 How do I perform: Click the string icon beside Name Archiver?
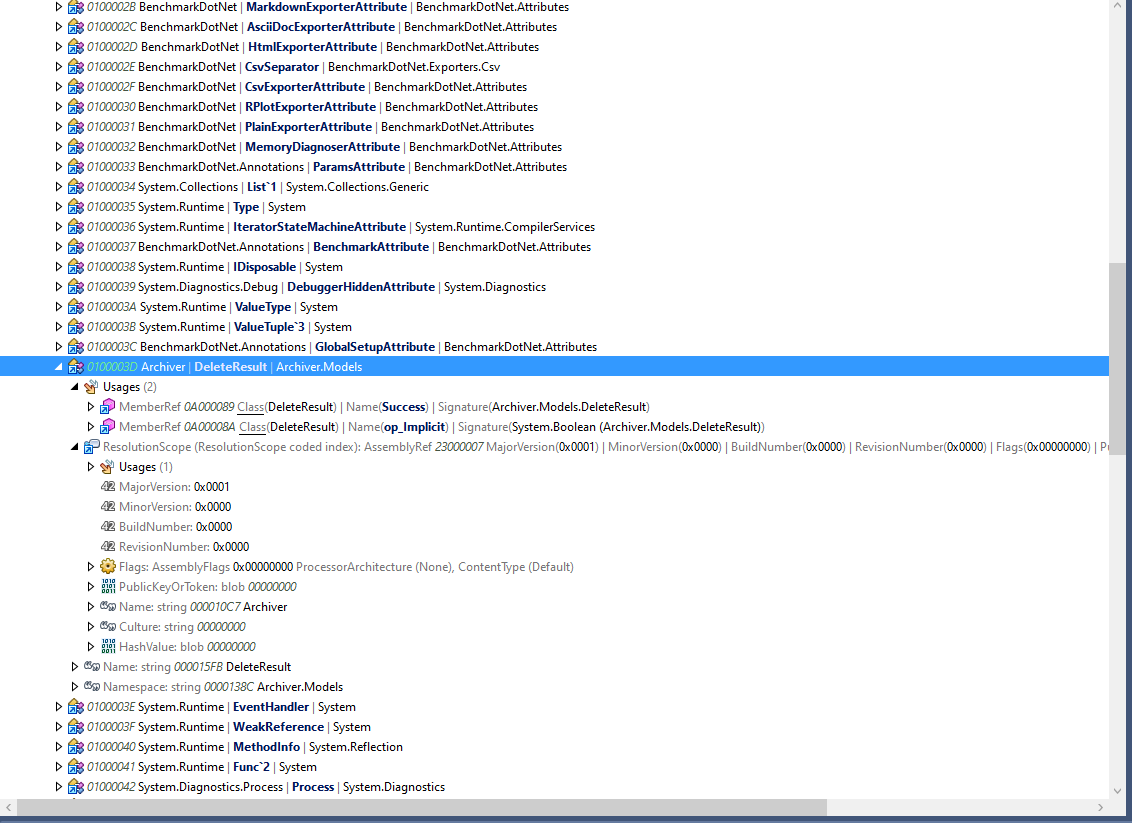[108, 606]
